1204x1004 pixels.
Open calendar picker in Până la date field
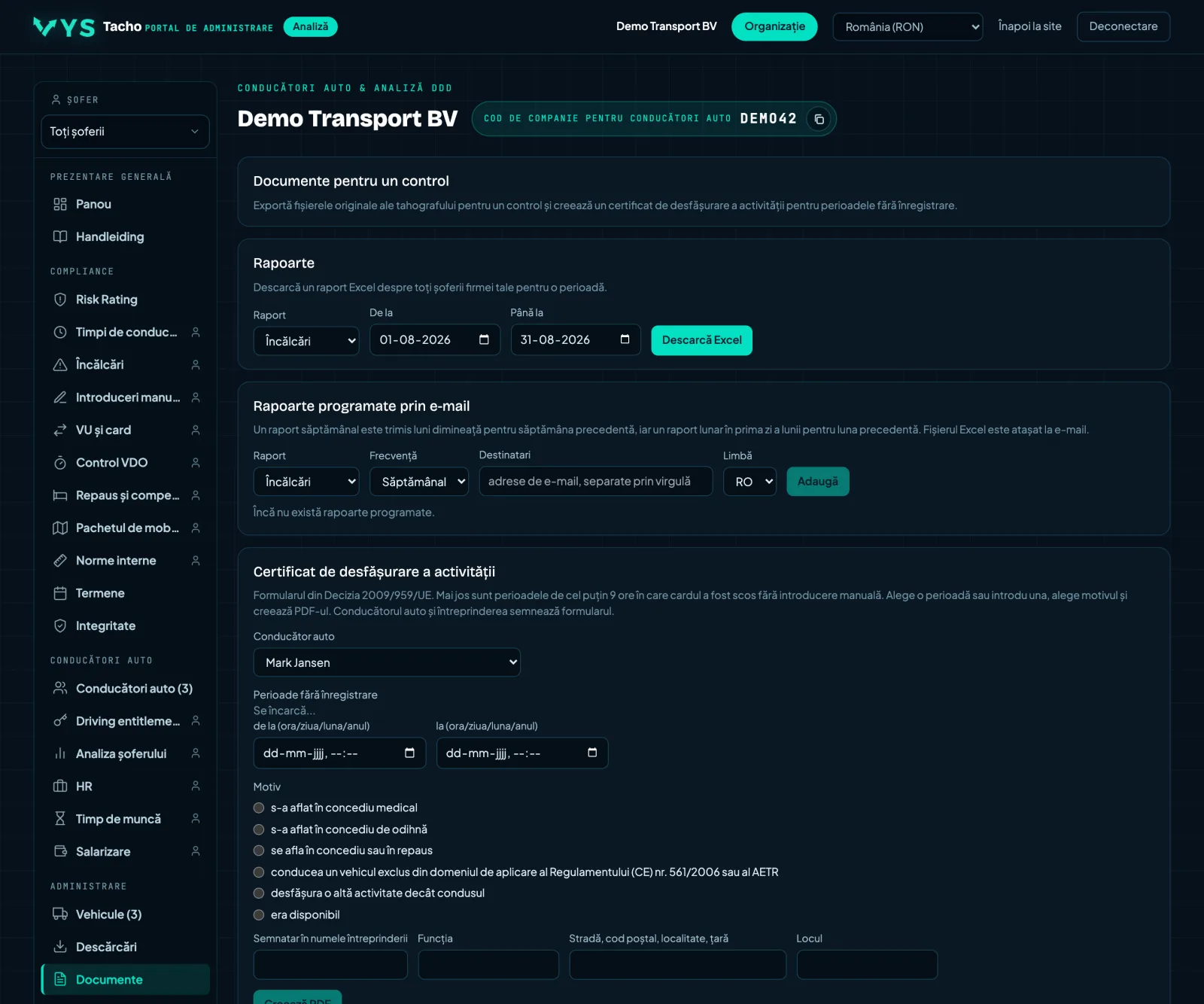625,339
